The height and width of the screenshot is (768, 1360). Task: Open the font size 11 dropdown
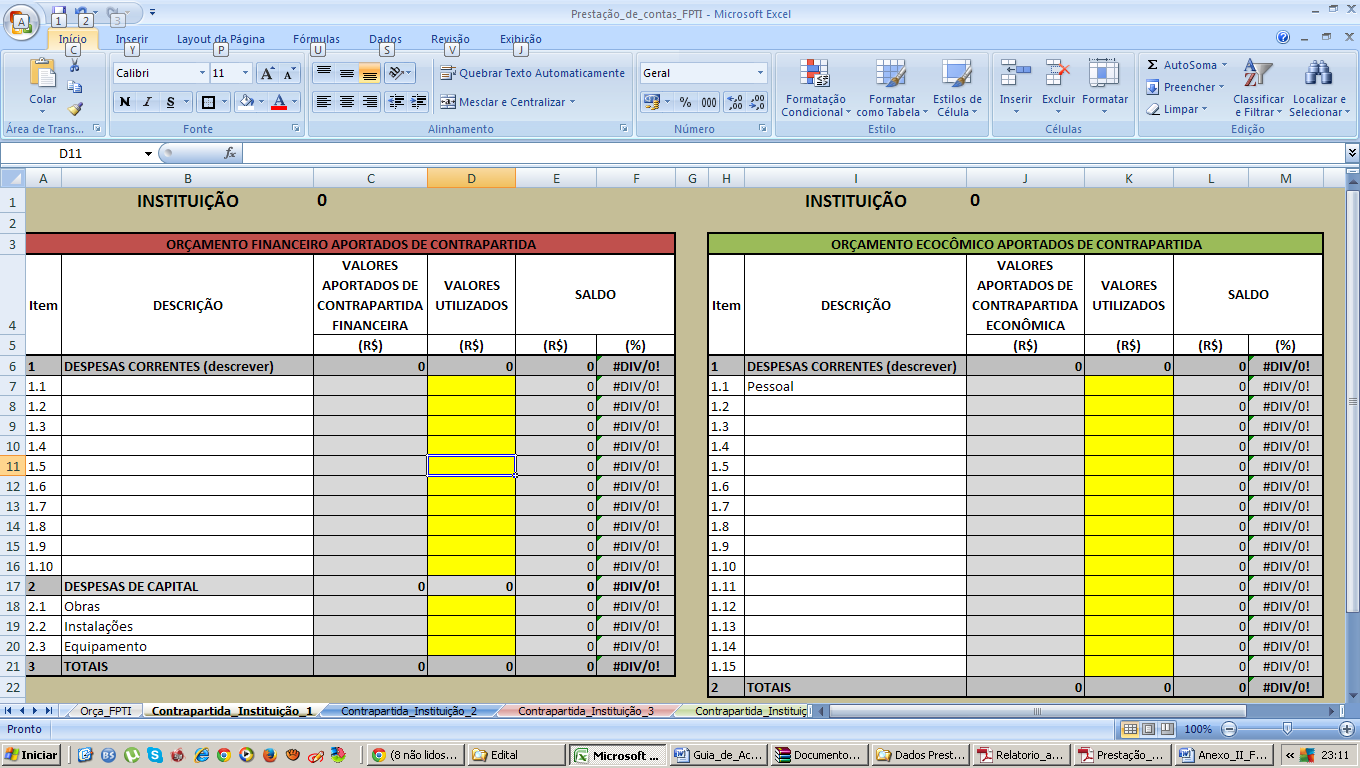(x=246, y=73)
